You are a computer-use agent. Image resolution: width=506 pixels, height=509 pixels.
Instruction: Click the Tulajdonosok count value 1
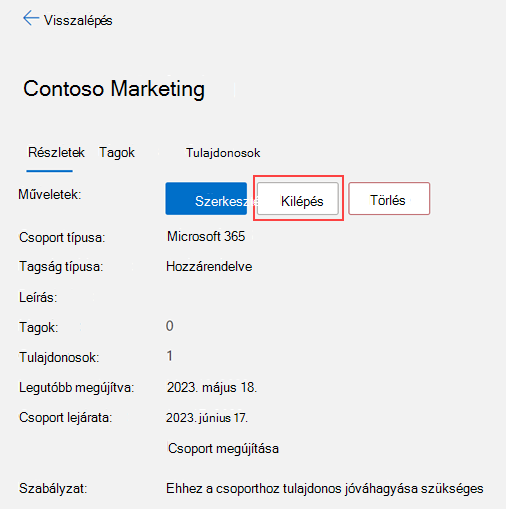click(x=170, y=356)
